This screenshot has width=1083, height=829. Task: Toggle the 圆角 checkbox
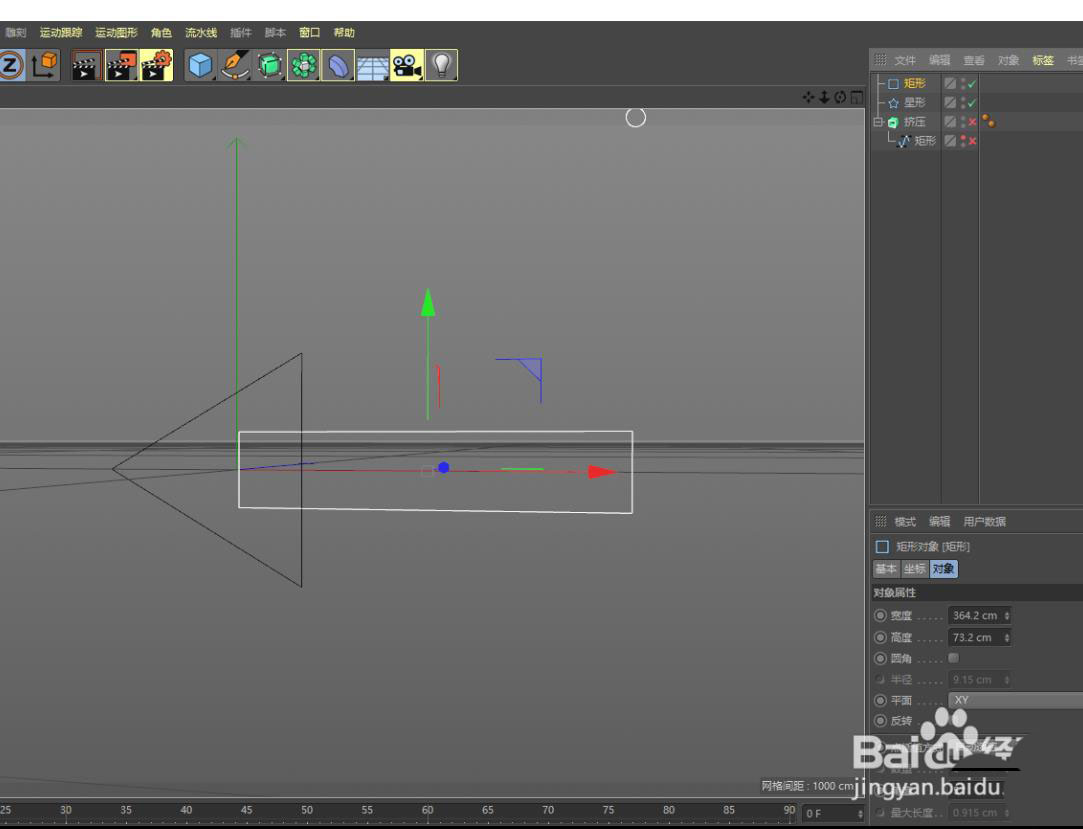[953, 658]
